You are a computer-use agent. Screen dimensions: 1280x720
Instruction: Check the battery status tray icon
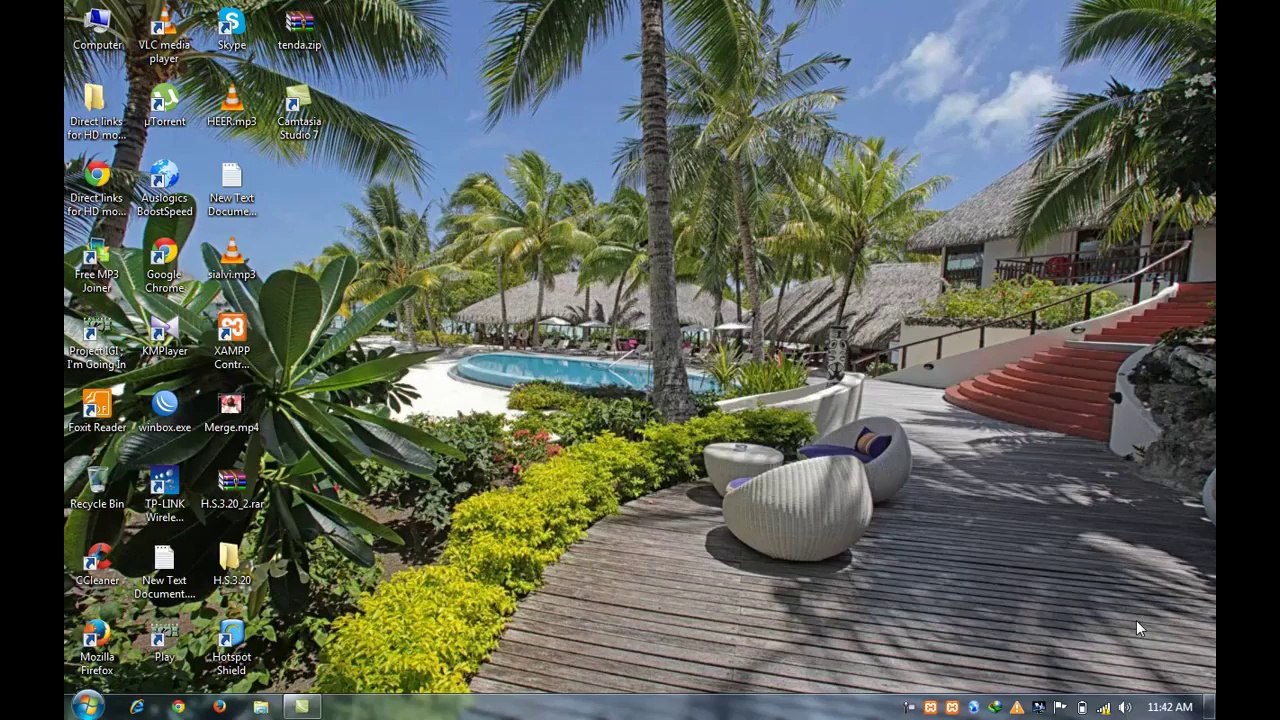[1082, 708]
